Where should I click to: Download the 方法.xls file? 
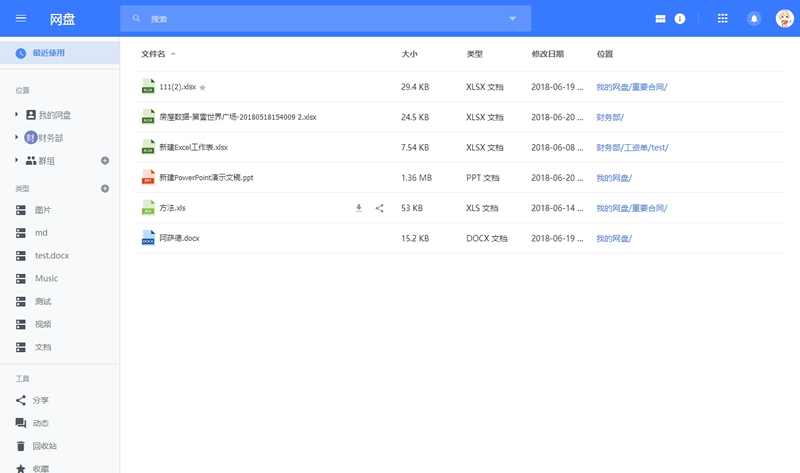click(359, 208)
